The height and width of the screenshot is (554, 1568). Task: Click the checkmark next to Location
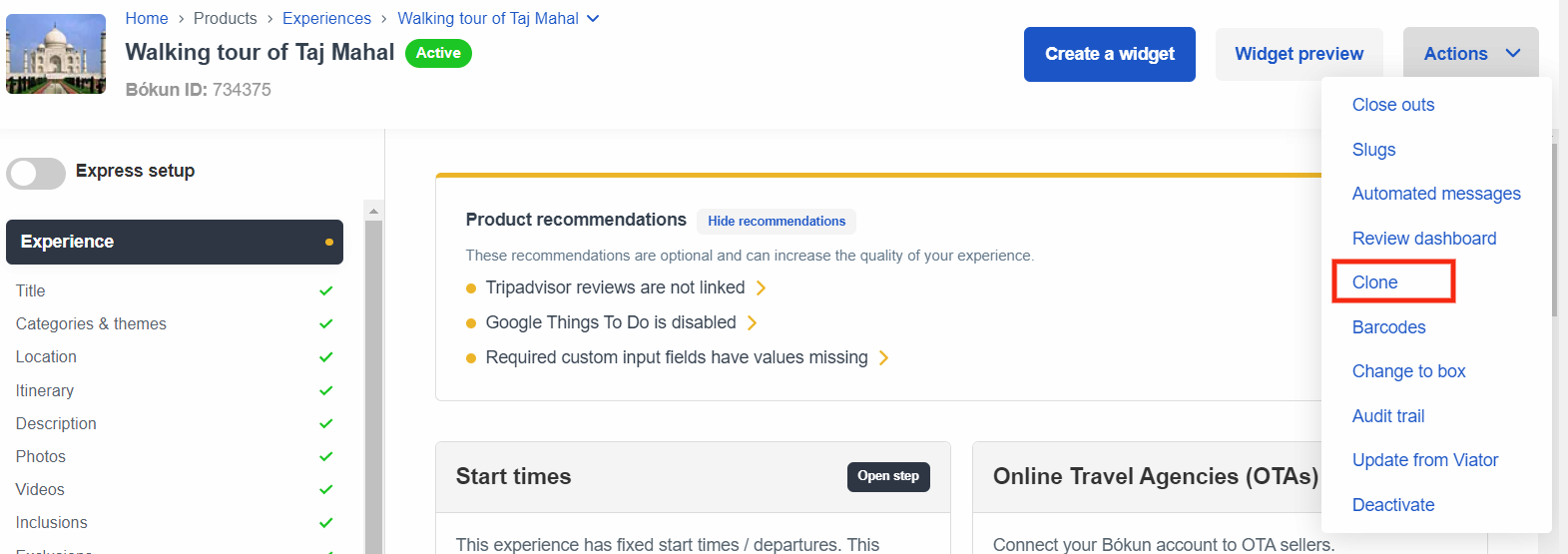(325, 357)
